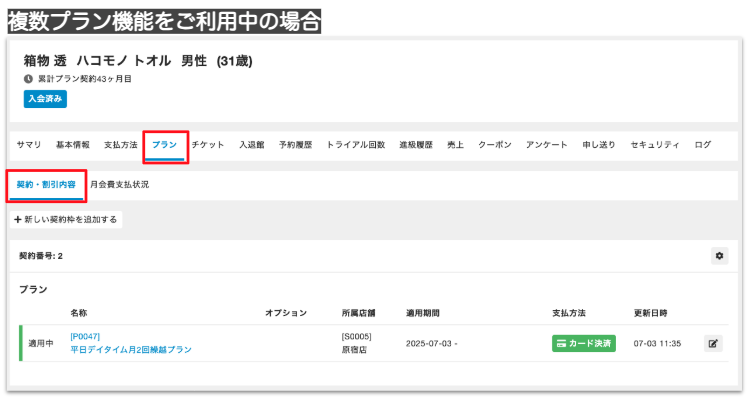This screenshot has width=751, height=400.
Task: Switch to the 進級履歴 tab
Action: 415,145
